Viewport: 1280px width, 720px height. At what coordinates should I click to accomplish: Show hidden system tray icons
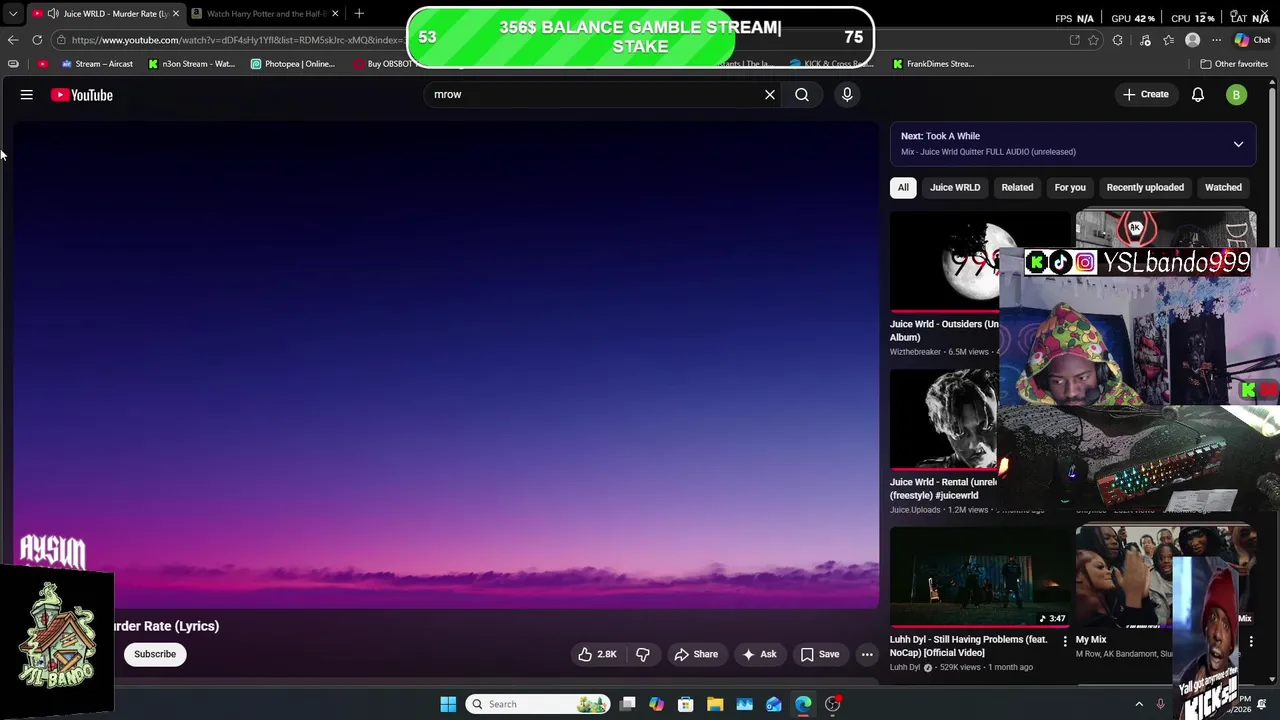(1139, 704)
